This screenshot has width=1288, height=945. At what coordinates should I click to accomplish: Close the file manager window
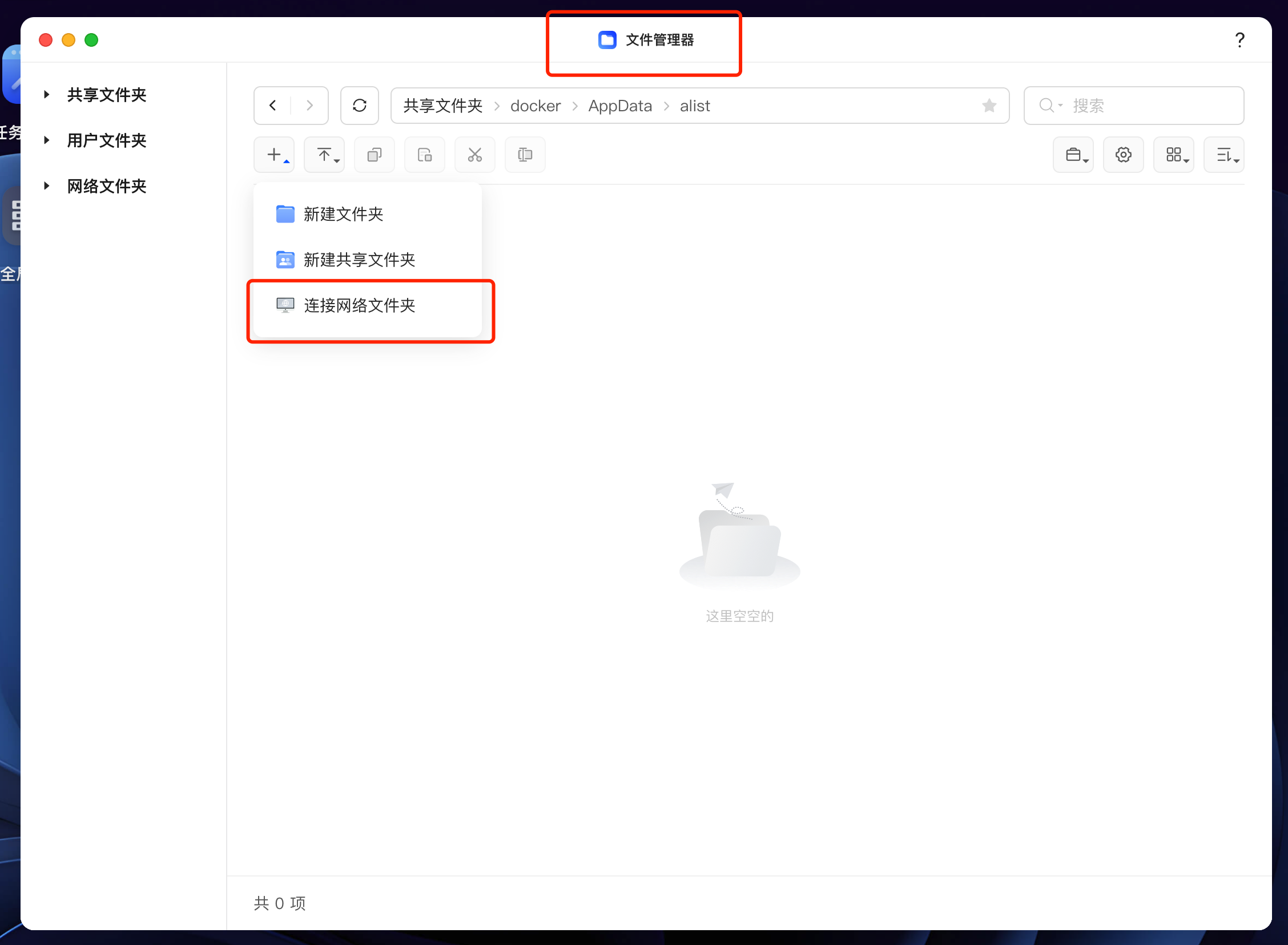click(46, 40)
